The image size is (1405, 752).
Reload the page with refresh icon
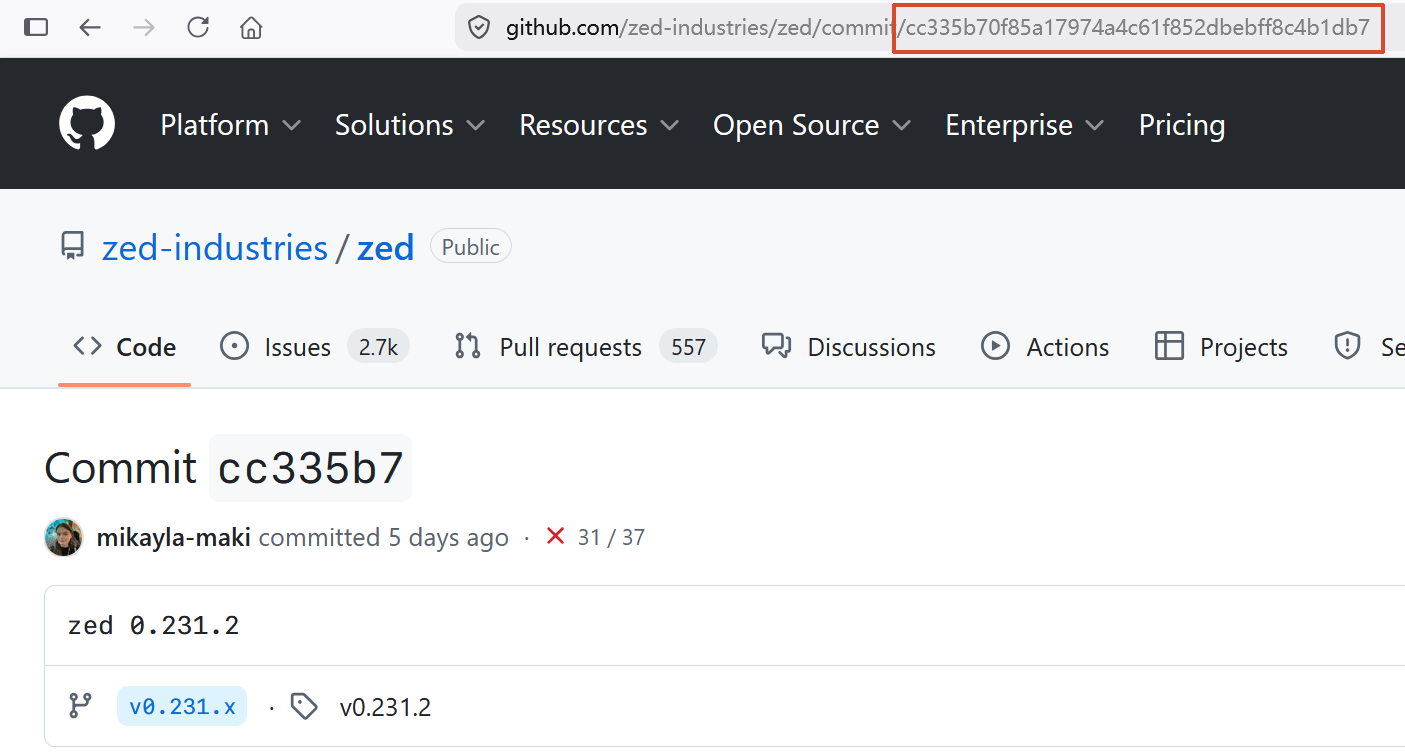click(198, 27)
